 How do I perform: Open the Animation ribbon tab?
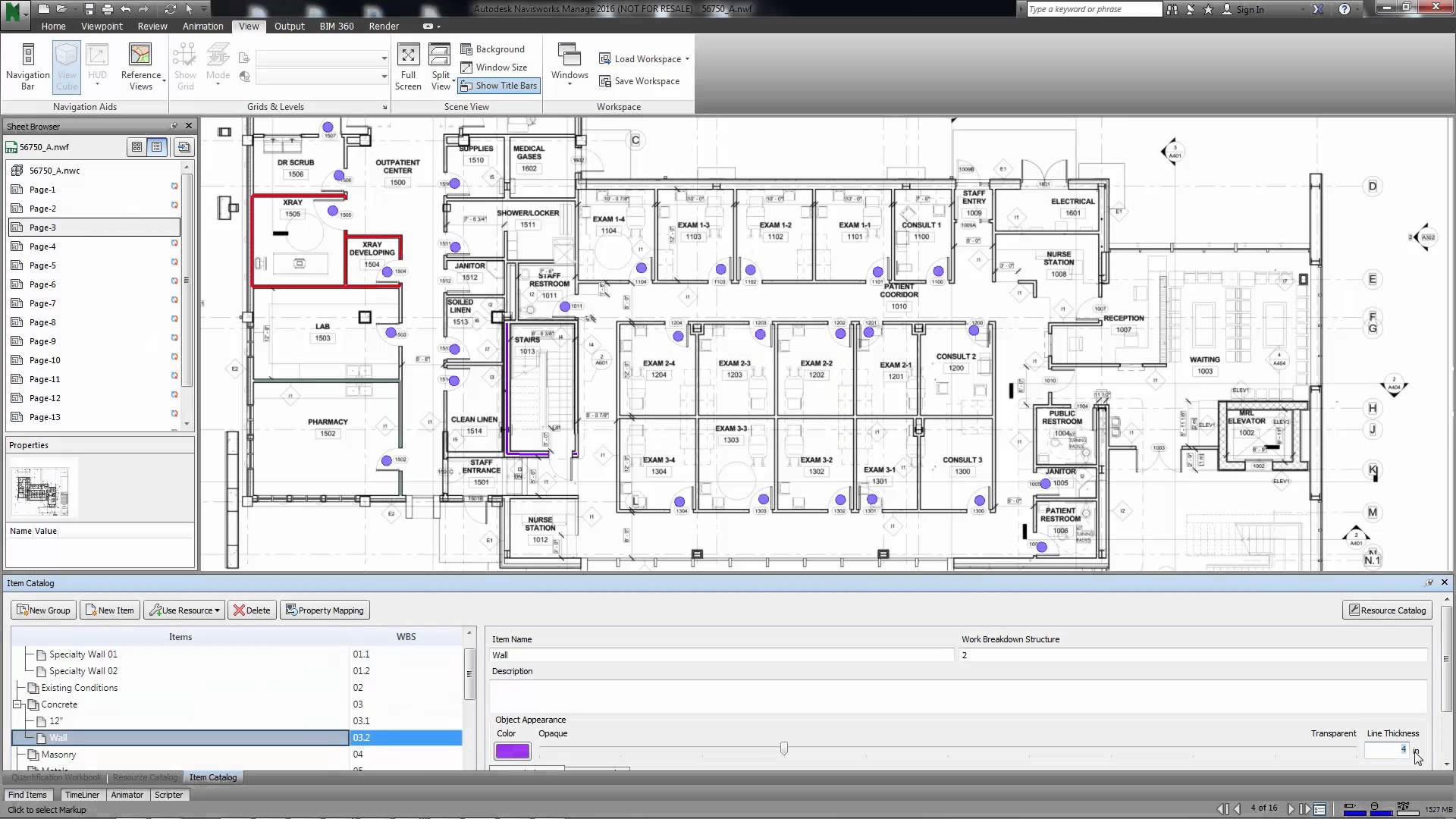[202, 26]
